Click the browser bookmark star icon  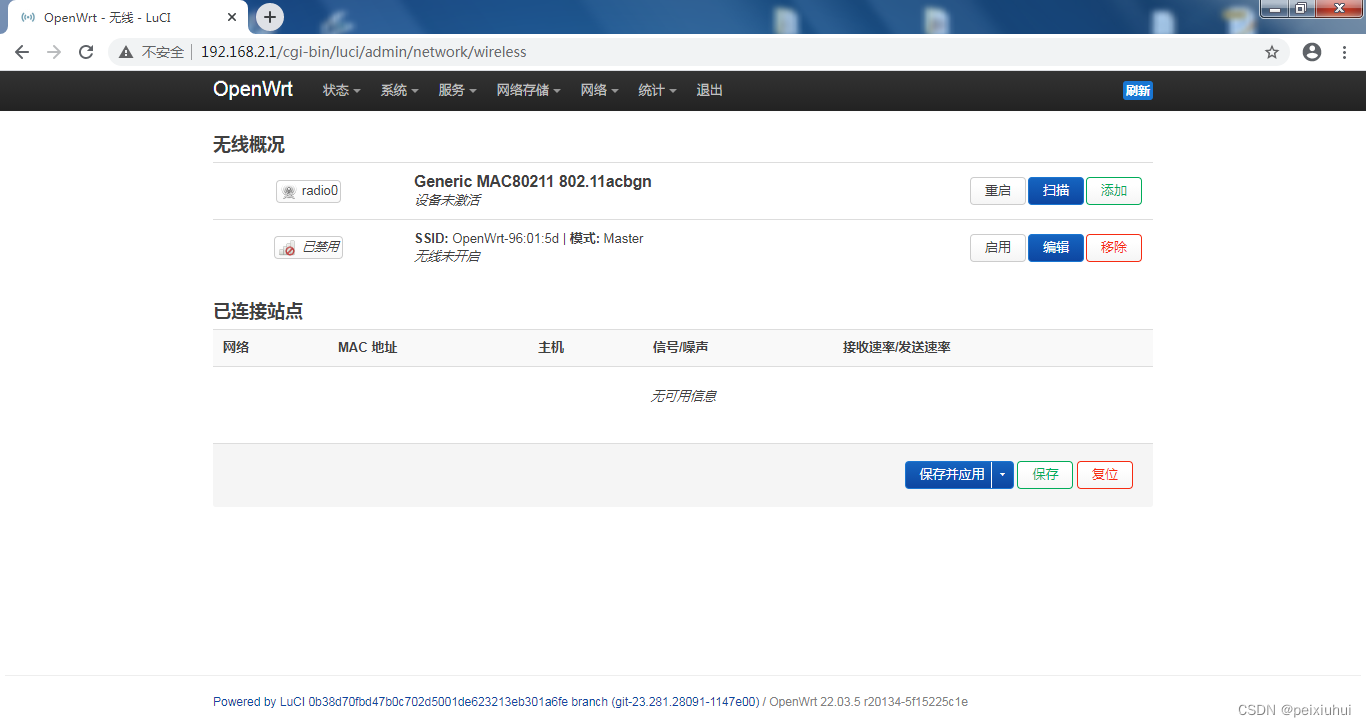click(1271, 51)
